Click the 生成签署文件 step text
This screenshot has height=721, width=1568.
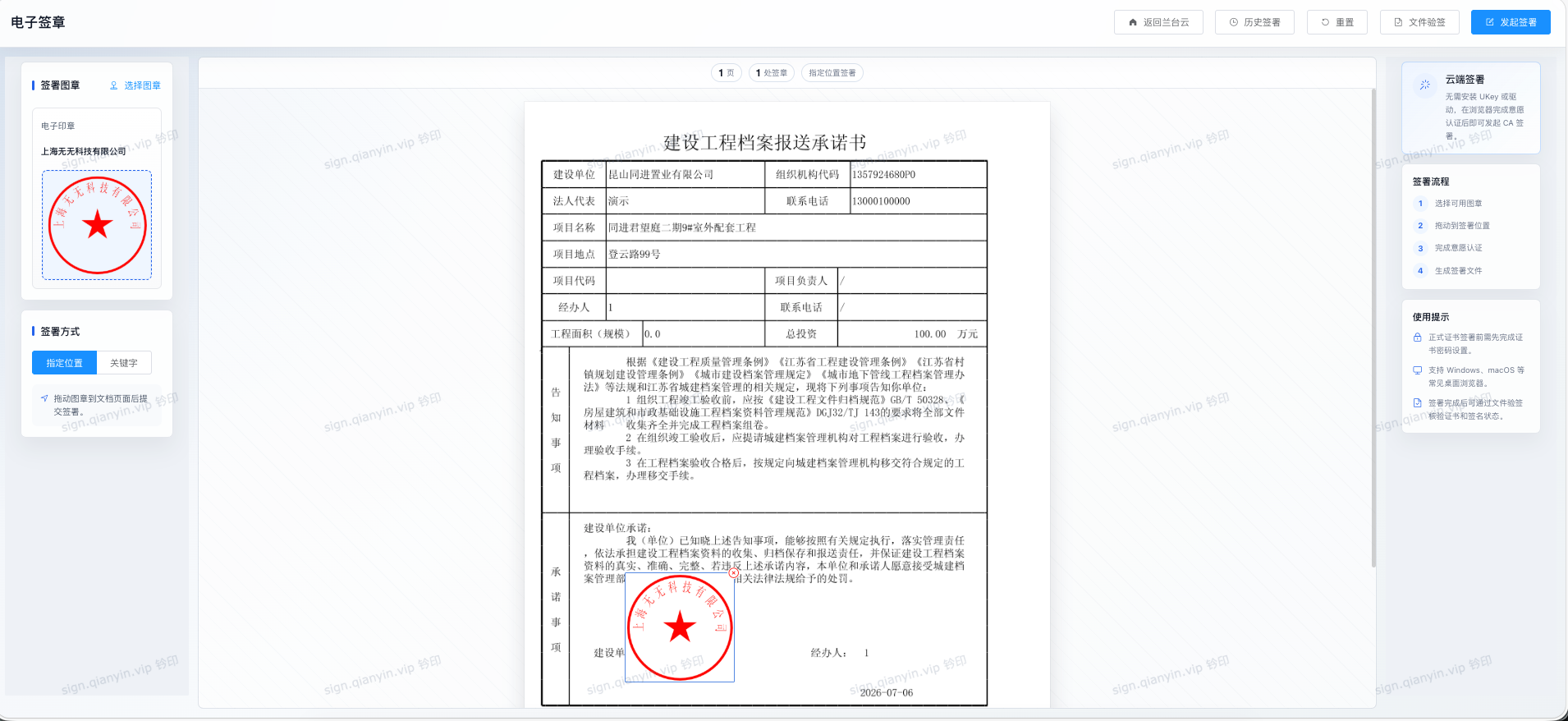[x=1458, y=271]
